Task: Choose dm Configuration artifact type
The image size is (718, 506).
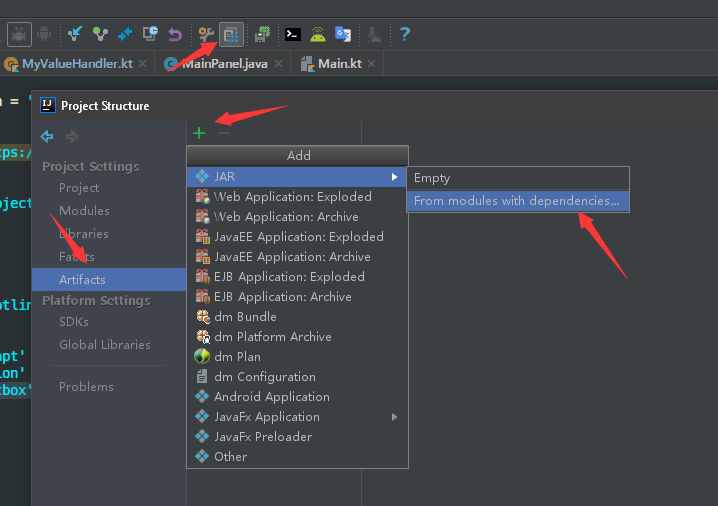Action: pos(297,376)
